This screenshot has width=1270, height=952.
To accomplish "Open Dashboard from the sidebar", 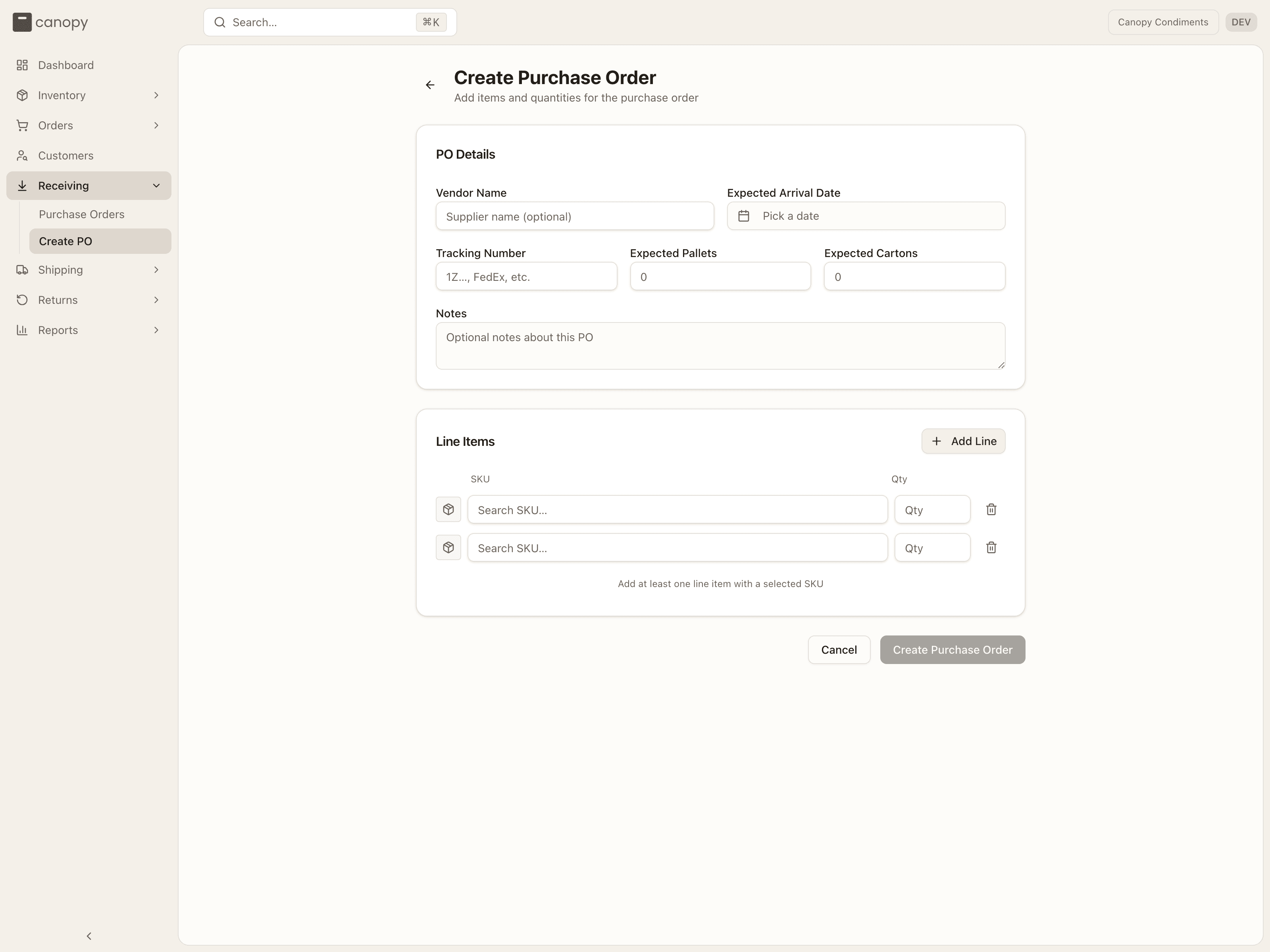I will (x=89, y=65).
